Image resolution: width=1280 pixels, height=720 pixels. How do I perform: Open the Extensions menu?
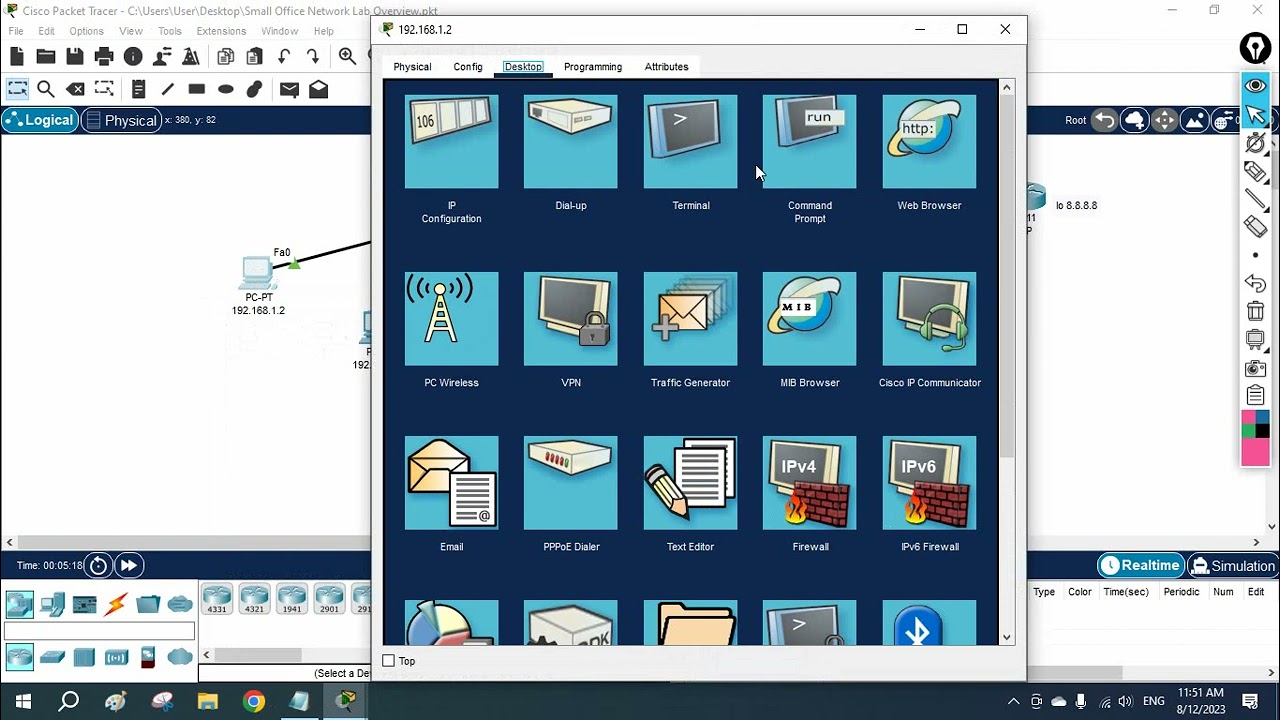[x=221, y=31]
